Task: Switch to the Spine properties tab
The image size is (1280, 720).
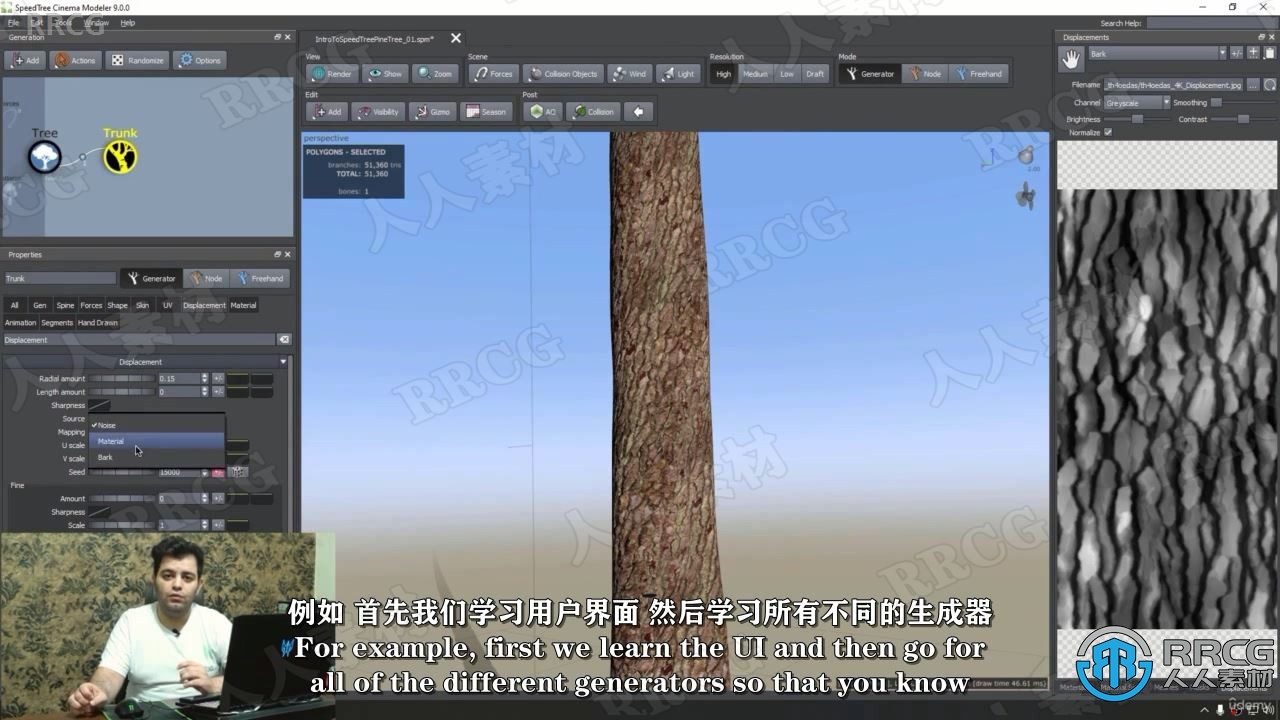Action: pyautogui.click(x=65, y=305)
